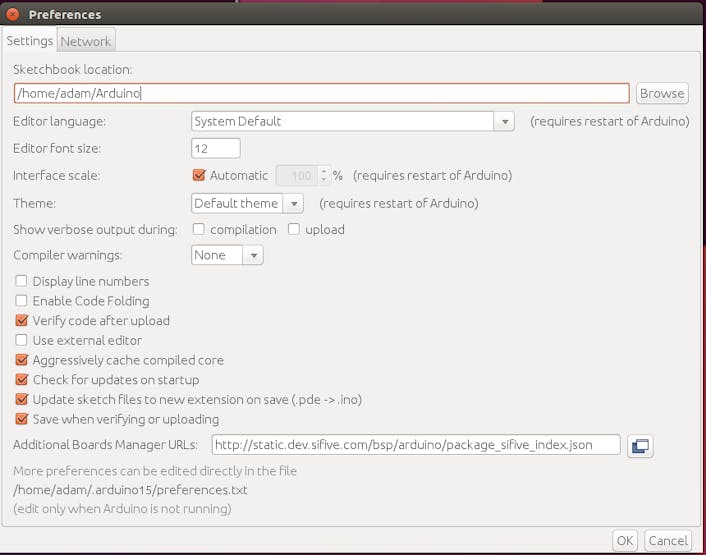
Task: Open the Compiler warnings dropdown
Action: pos(227,255)
